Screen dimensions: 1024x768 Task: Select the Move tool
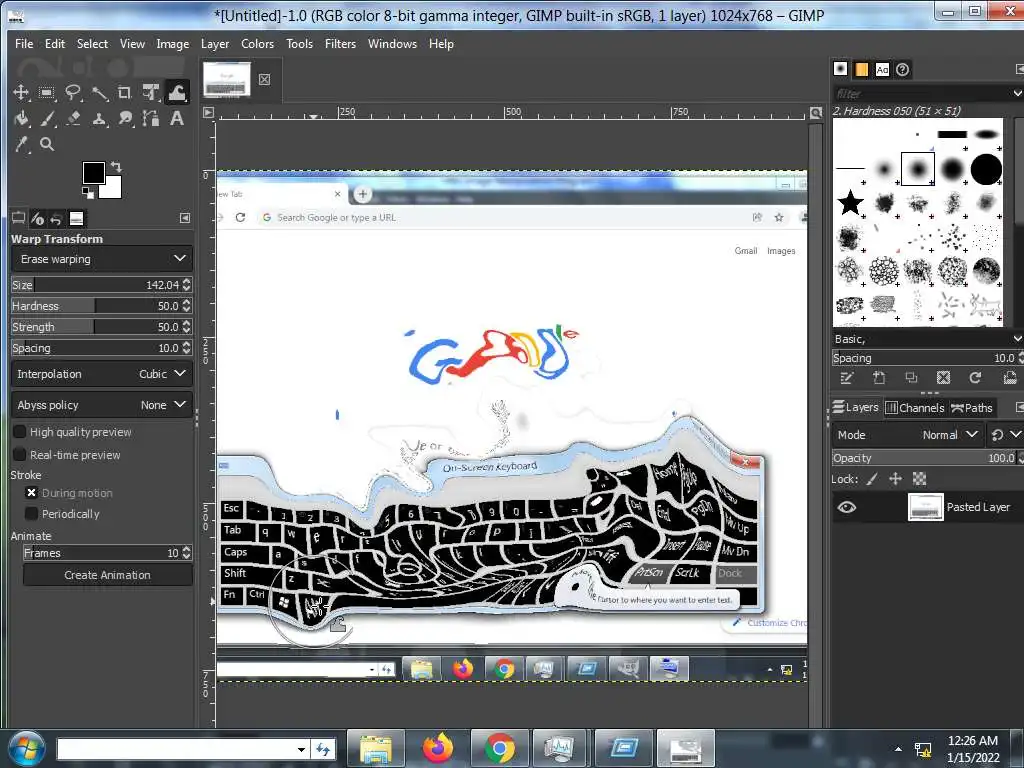click(x=21, y=92)
